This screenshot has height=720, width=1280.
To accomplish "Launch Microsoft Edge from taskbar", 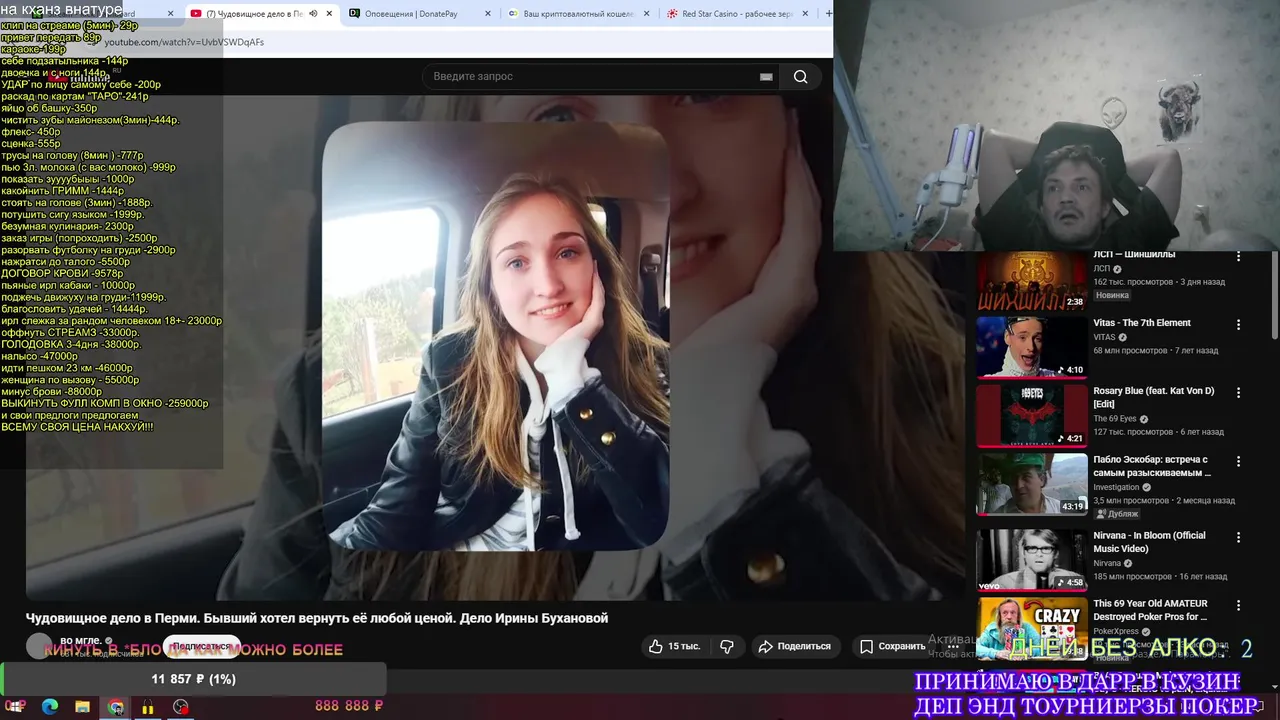I will [50, 707].
